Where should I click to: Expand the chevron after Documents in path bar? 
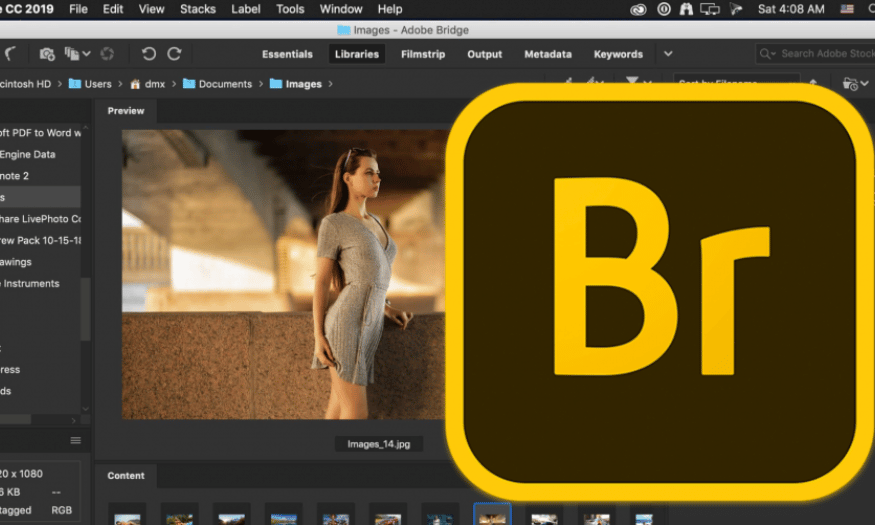pyautogui.click(x=261, y=84)
